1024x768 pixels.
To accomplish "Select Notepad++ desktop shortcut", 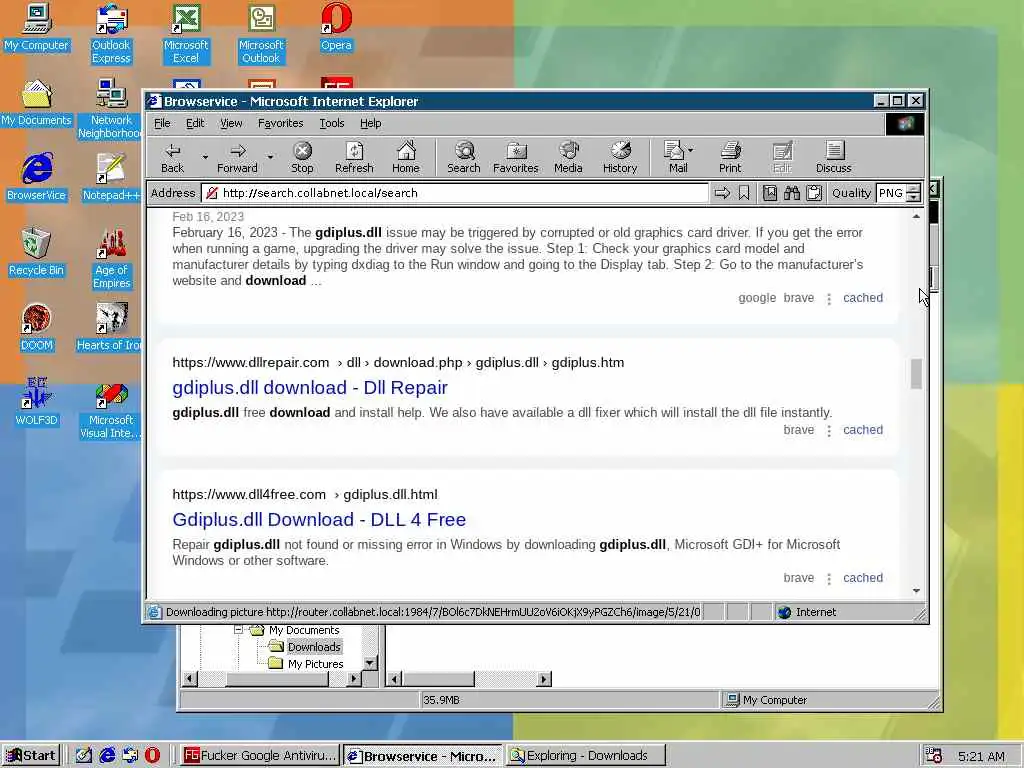I will tap(111, 177).
